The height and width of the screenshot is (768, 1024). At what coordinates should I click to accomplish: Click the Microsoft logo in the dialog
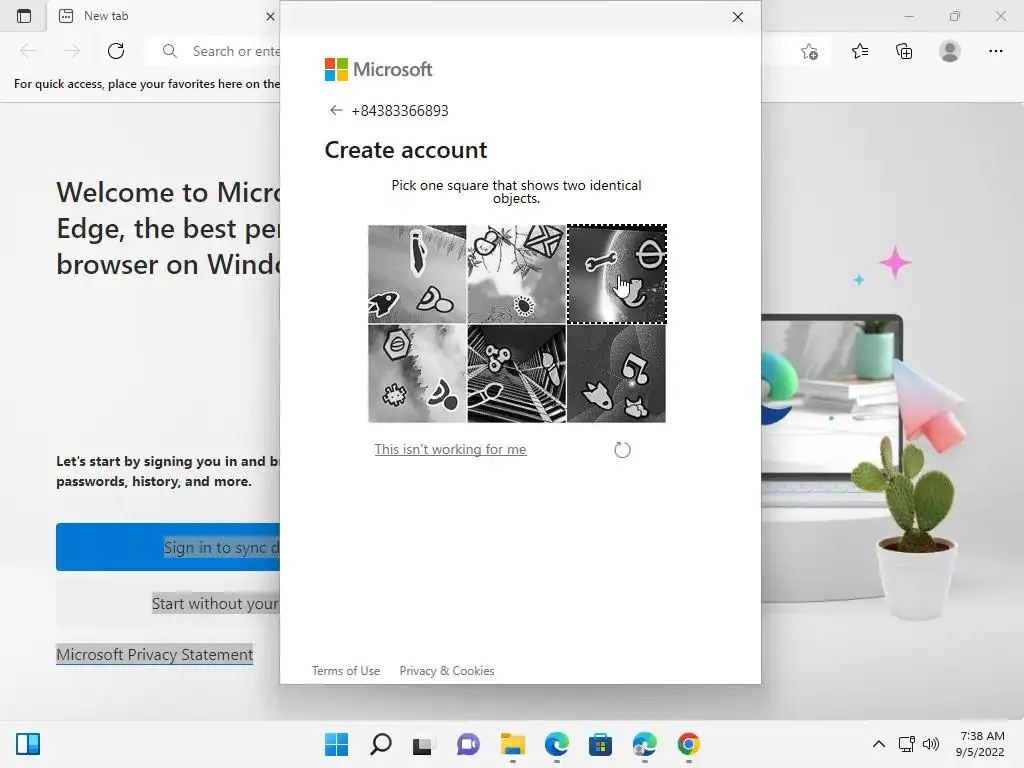point(378,69)
